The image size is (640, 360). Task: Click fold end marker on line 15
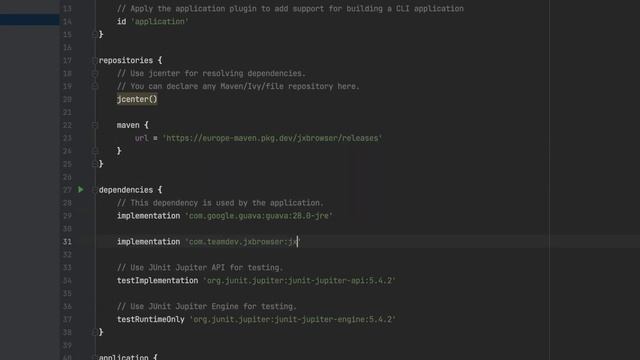[95, 35]
